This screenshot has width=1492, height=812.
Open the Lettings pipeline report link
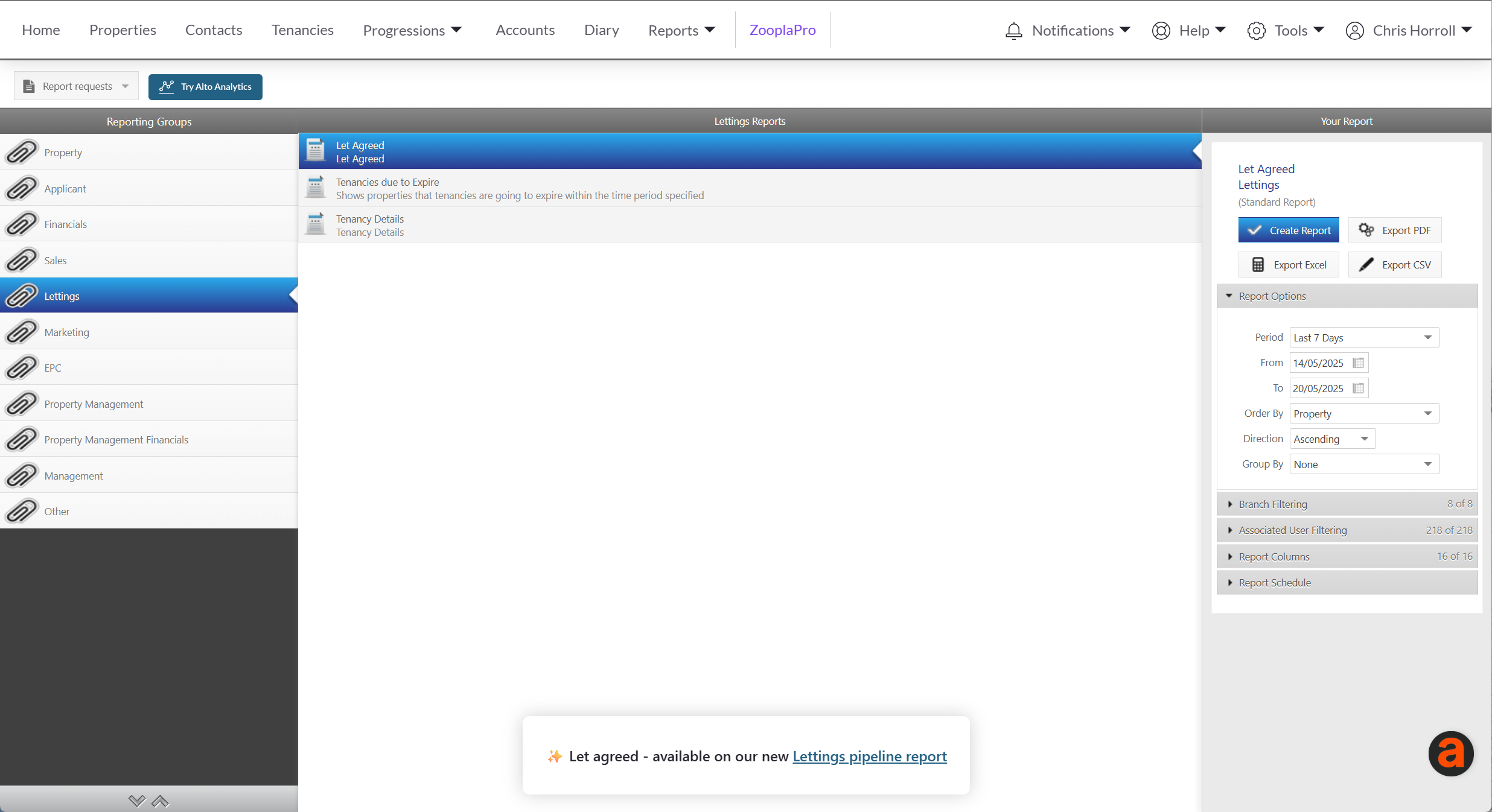870,756
